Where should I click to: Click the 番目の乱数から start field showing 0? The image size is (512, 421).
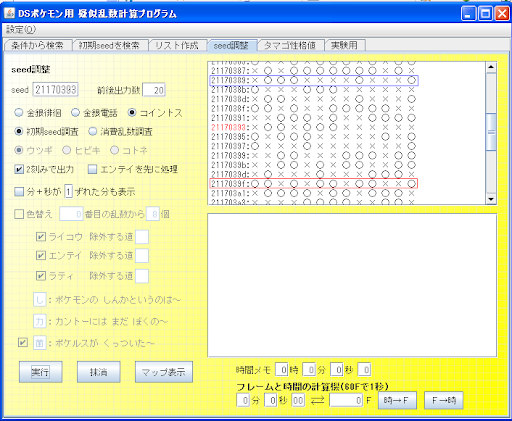coord(71,214)
